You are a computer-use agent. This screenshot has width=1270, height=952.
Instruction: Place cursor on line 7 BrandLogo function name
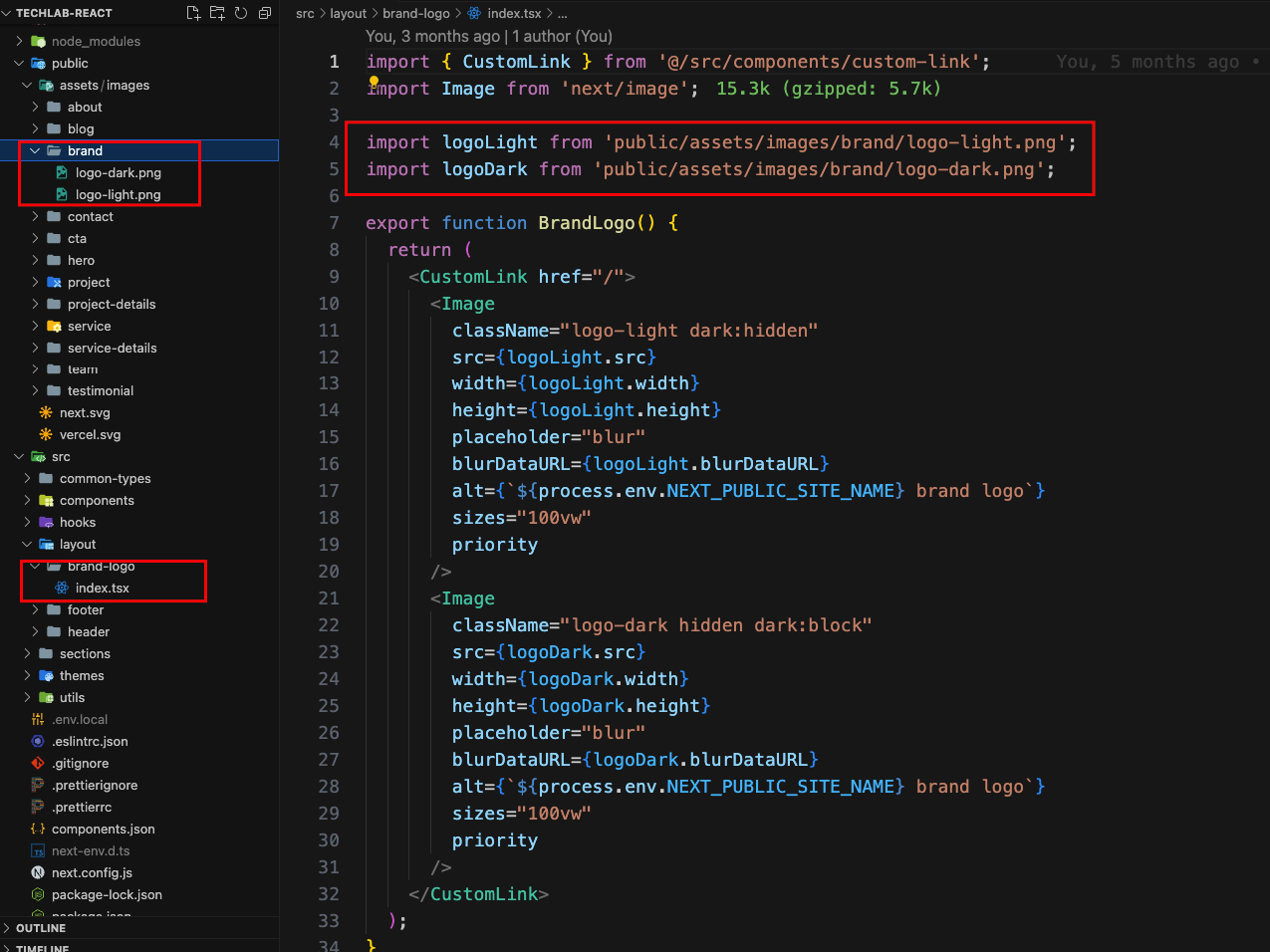pyautogui.click(x=586, y=223)
